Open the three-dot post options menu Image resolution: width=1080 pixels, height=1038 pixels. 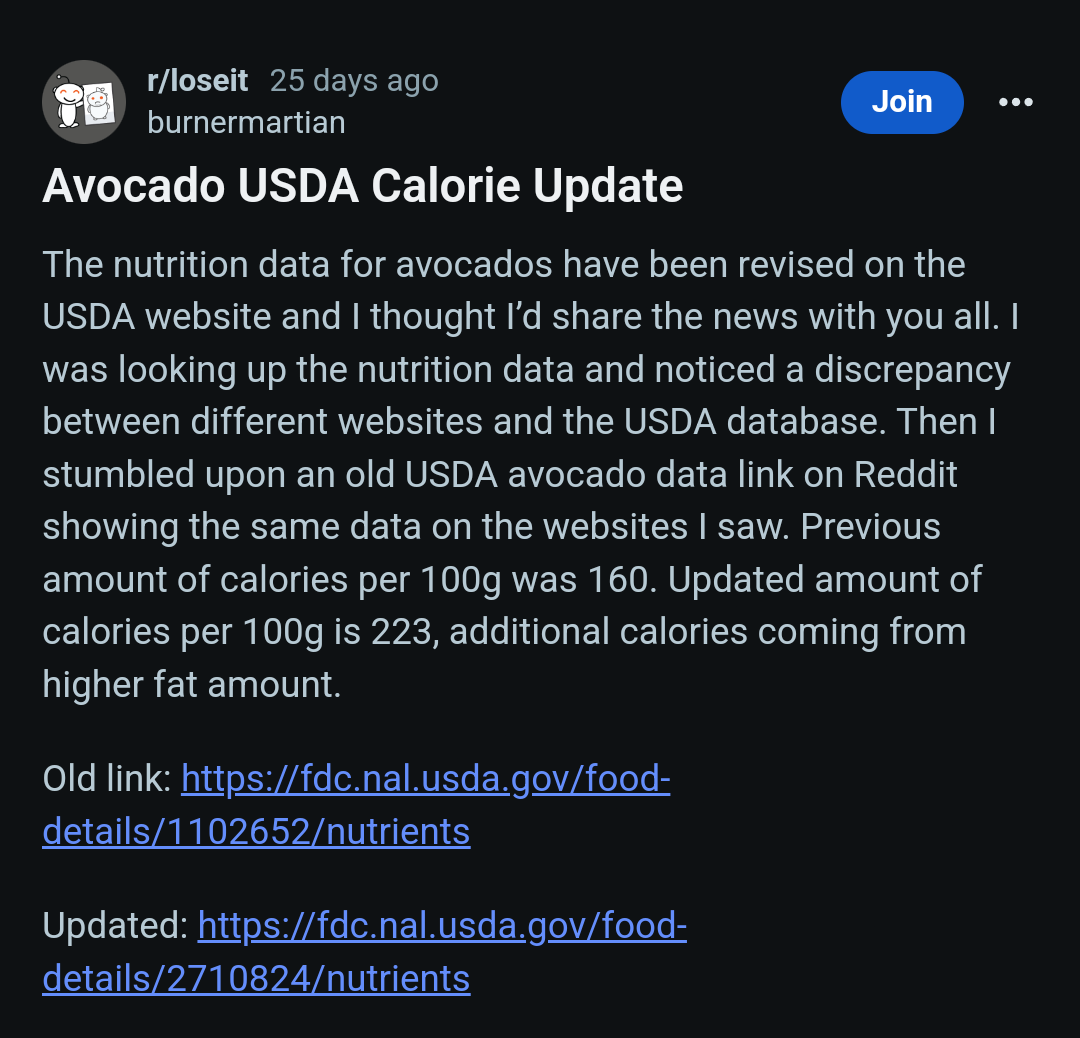tap(1015, 102)
